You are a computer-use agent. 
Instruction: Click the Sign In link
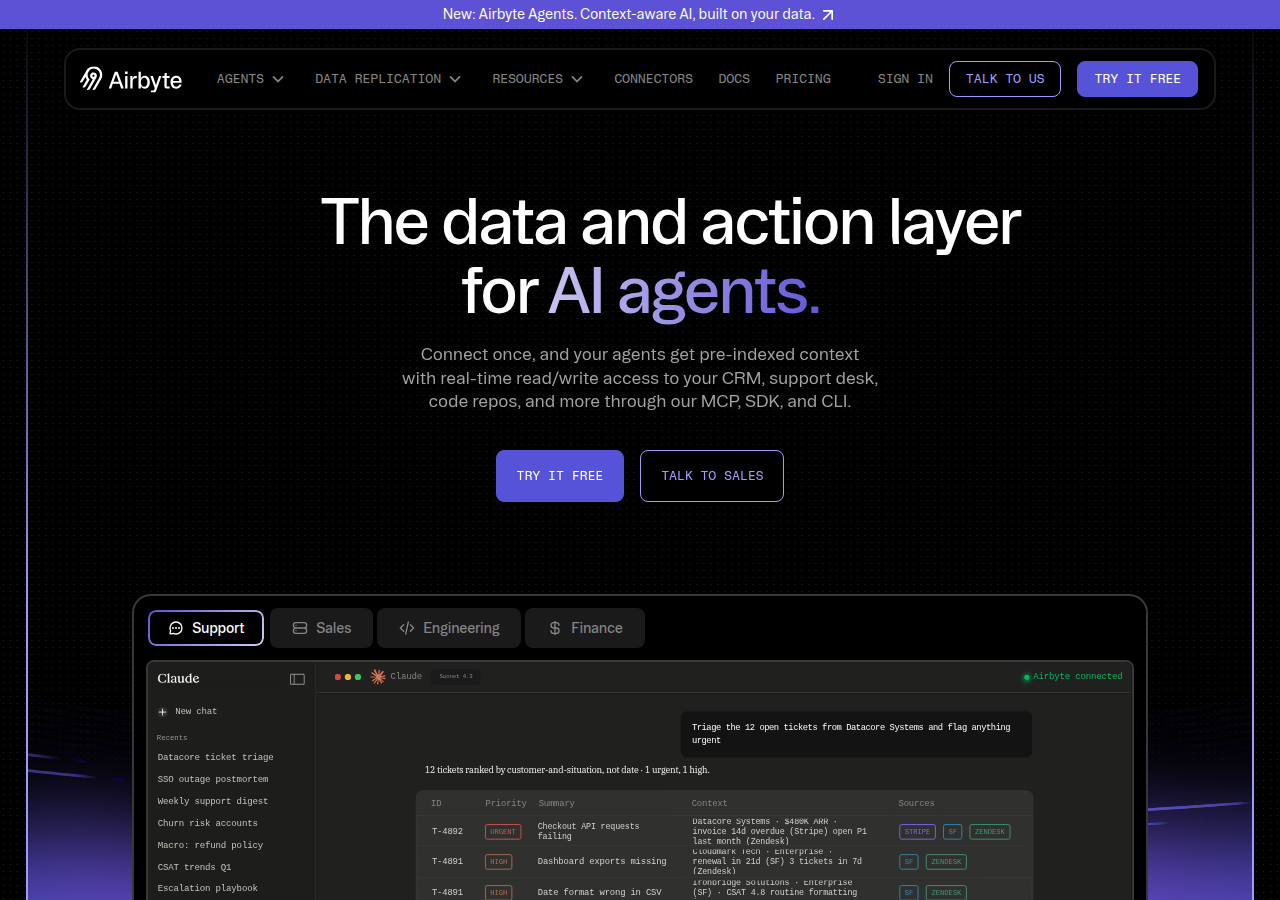905,79
